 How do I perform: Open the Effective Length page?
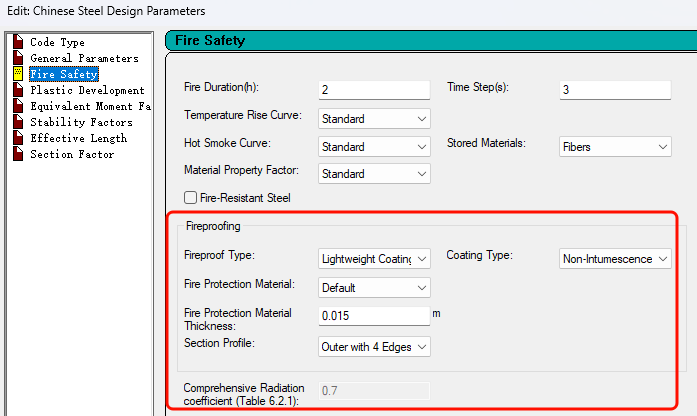click(79, 138)
